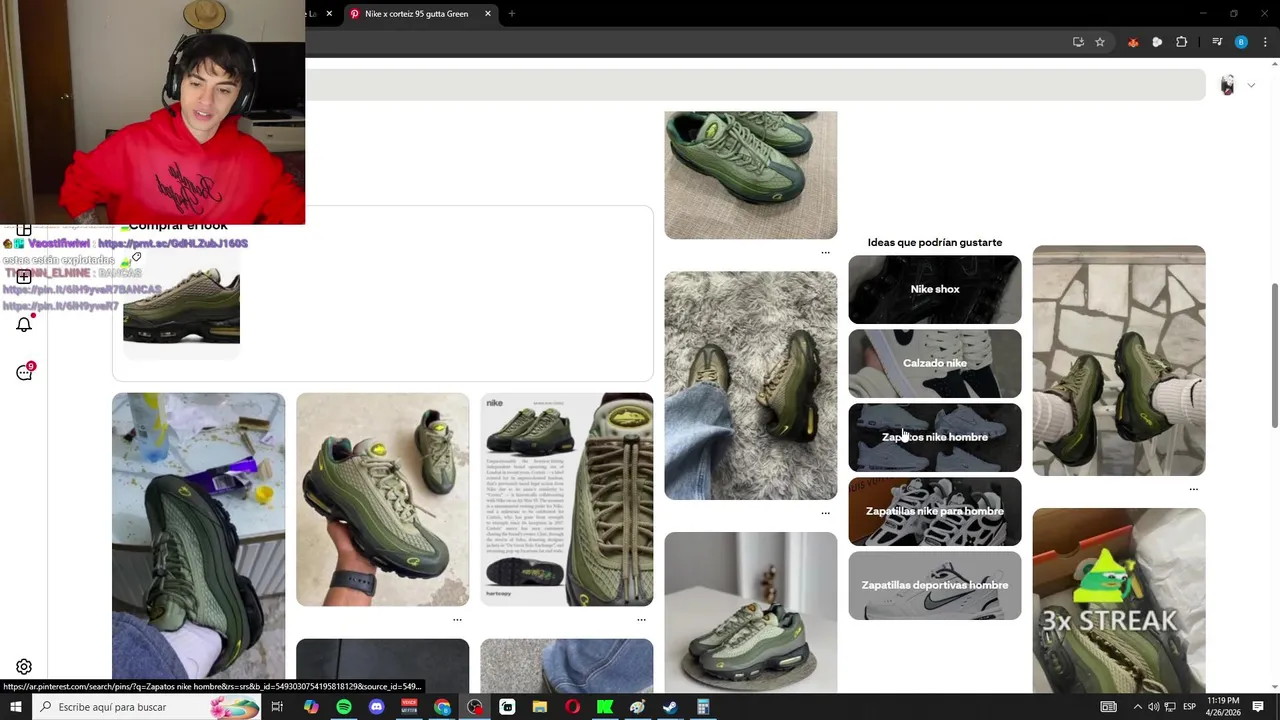The height and width of the screenshot is (720, 1280).
Task: Open the media controls icon in Chrome toolbar
Action: pos(1217,42)
